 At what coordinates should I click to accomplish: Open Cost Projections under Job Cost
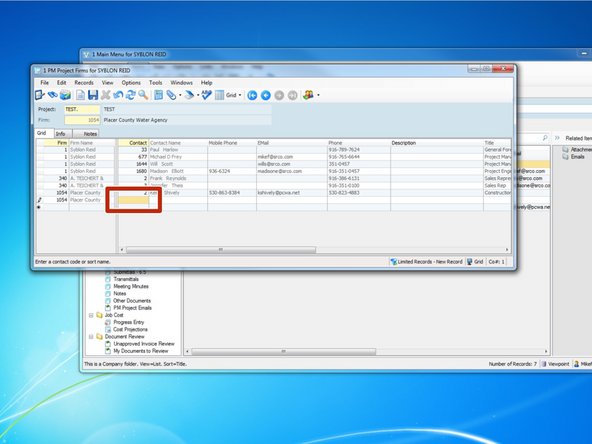click(130, 329)
